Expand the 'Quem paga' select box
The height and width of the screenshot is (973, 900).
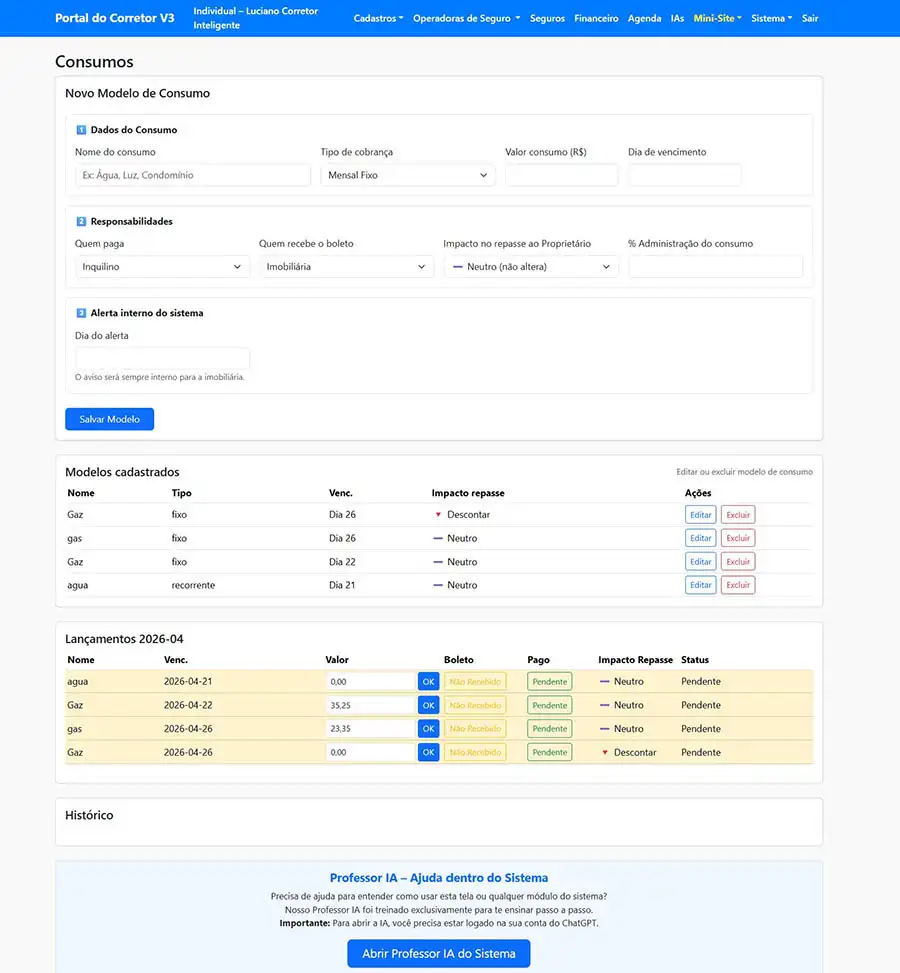(x=162, y=267)
